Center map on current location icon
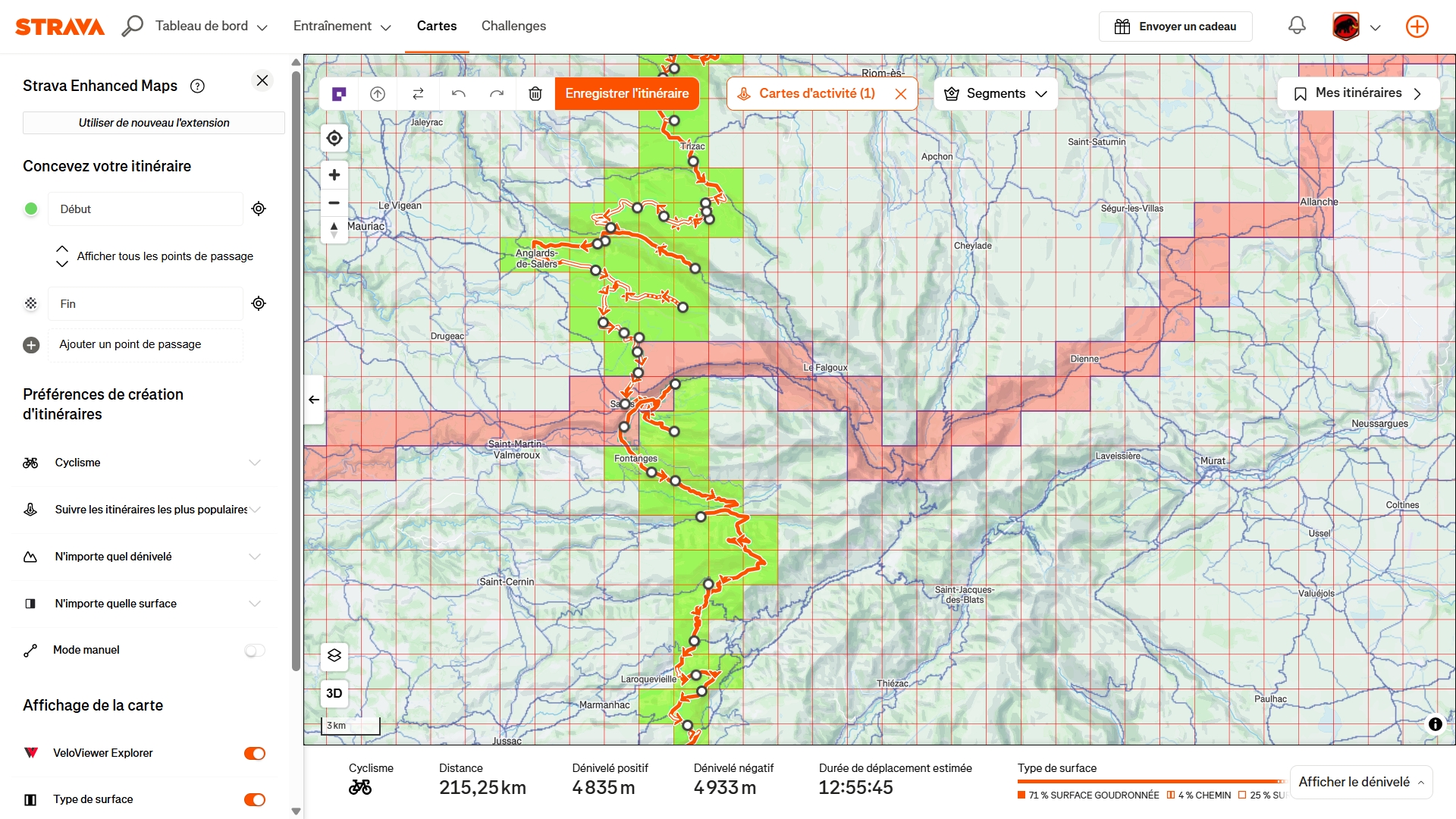The image size is (1456, 819). (x=334, y=138)
